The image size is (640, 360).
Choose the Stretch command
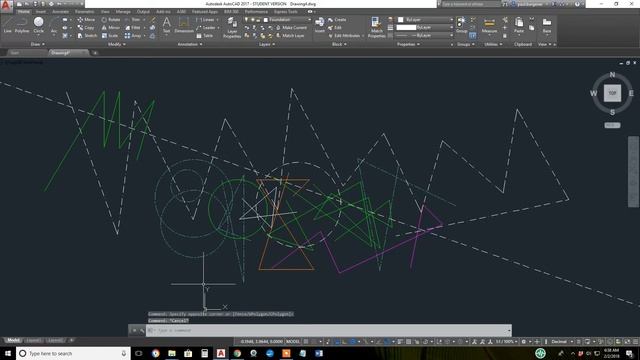pos(87,36)
